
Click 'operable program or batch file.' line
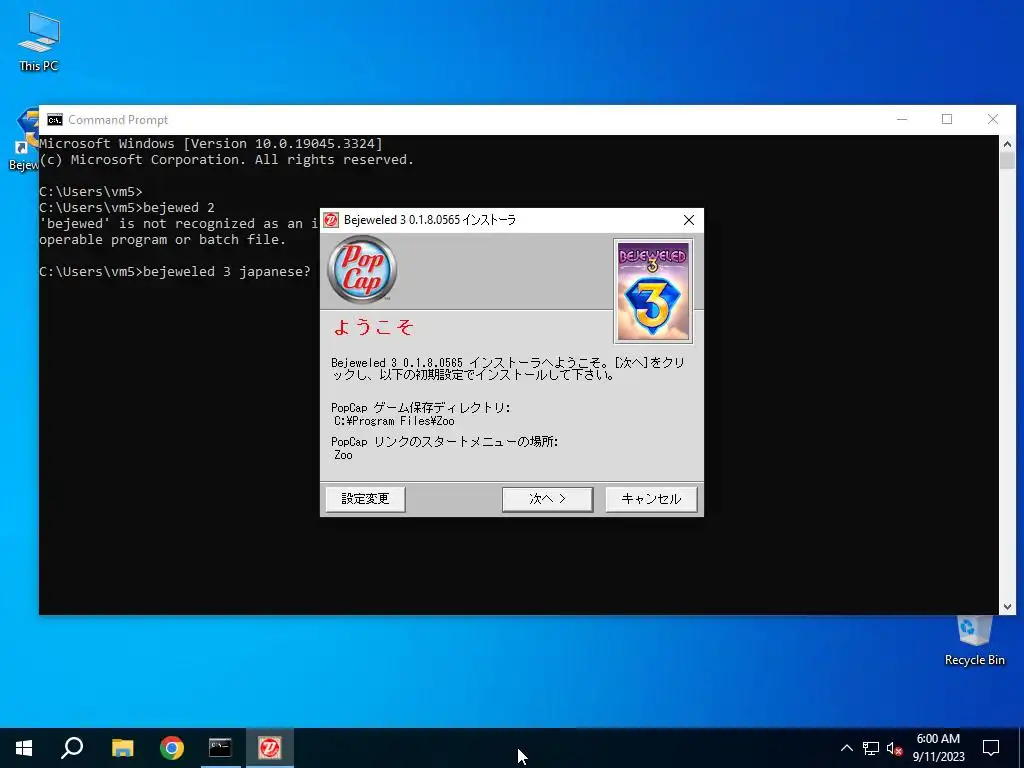(163, 240)
